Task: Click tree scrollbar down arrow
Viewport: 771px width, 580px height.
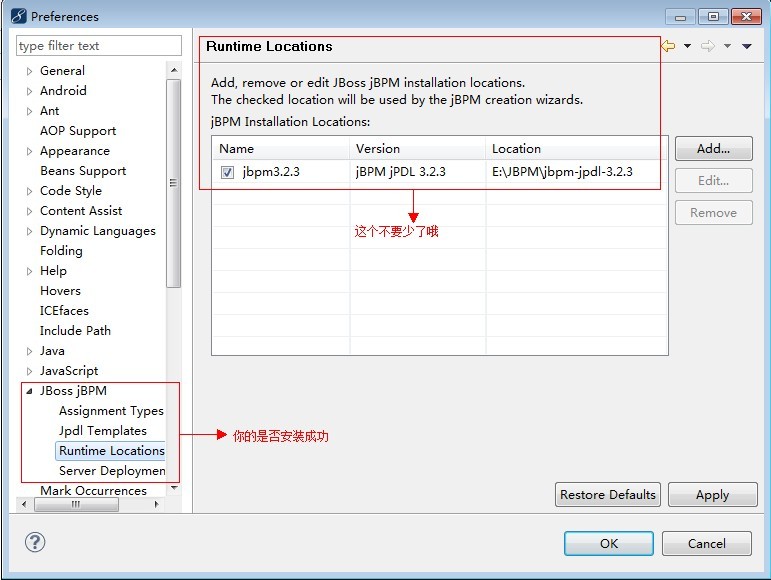Action: [174, 488]
